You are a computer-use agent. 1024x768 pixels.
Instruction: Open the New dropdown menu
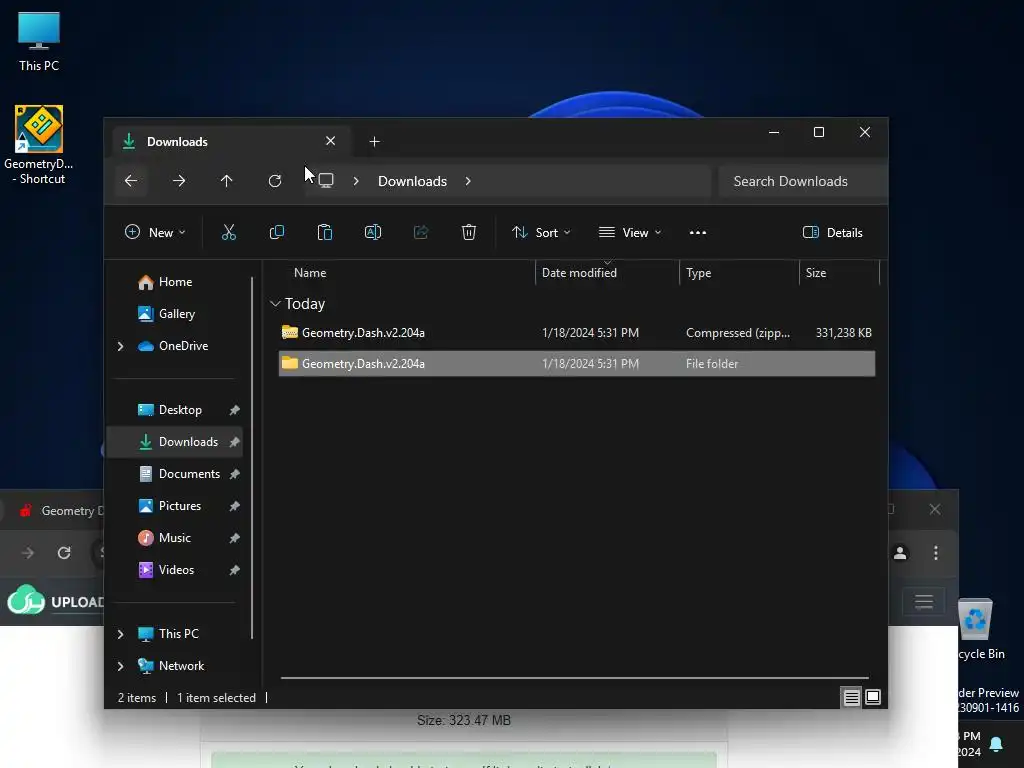point(155,232)
